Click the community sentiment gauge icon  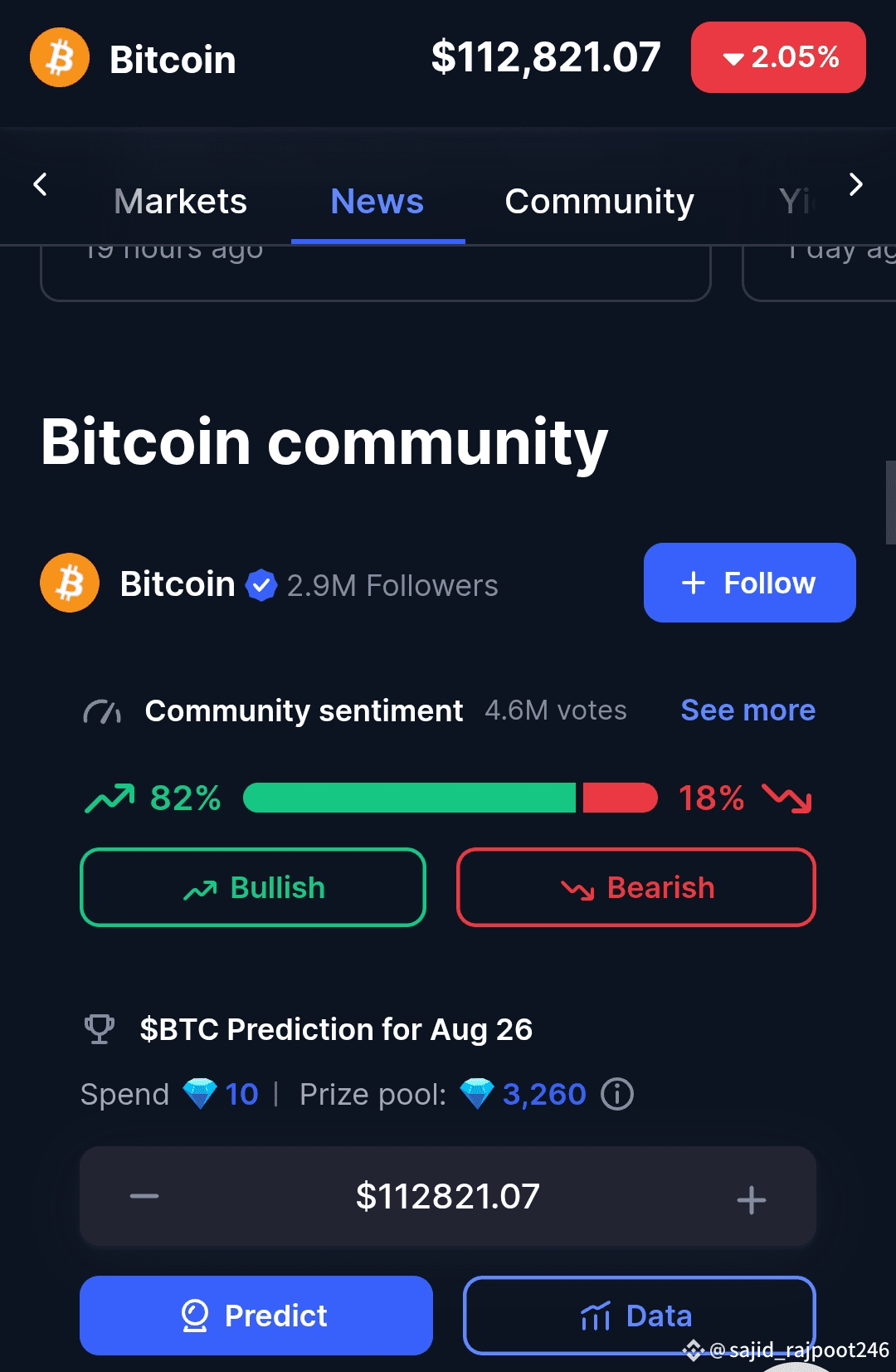[x=102, y=711]
